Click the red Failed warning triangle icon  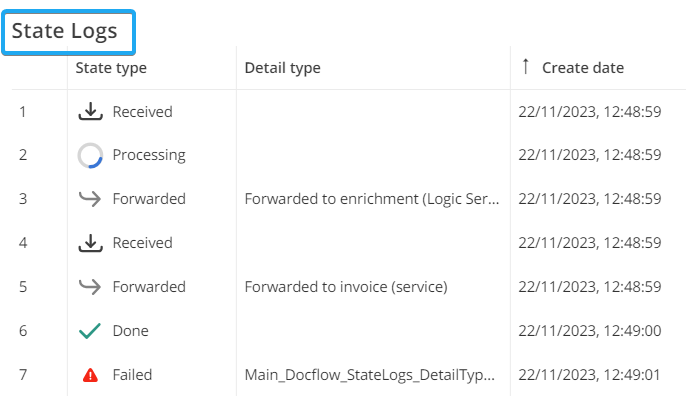tap(90, 375)
